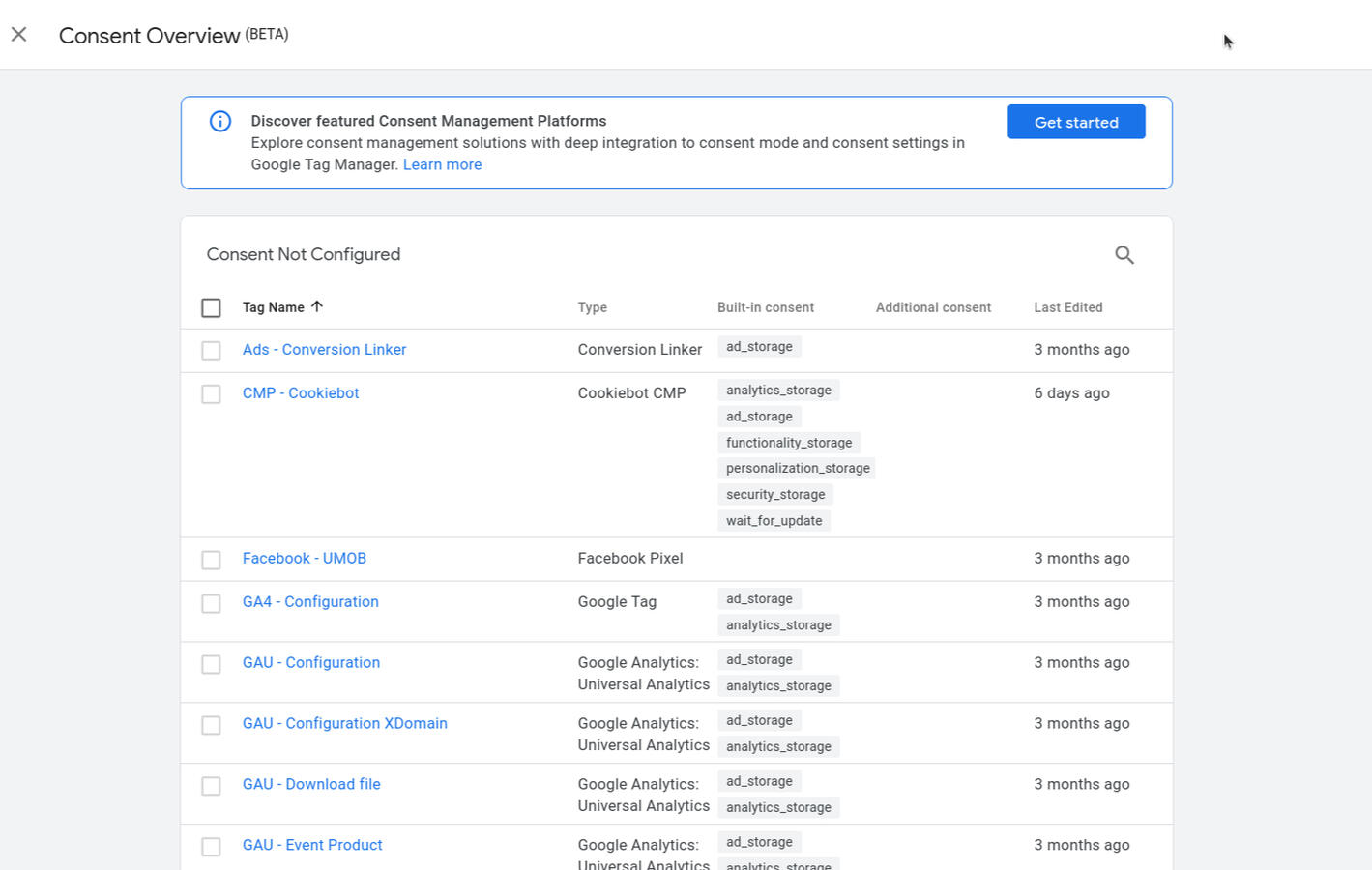Image resolution: width=1372 pixels, height=870 pixels.
Task: Select the Facebook - UMOB checkbox
Action: point(211,560)
